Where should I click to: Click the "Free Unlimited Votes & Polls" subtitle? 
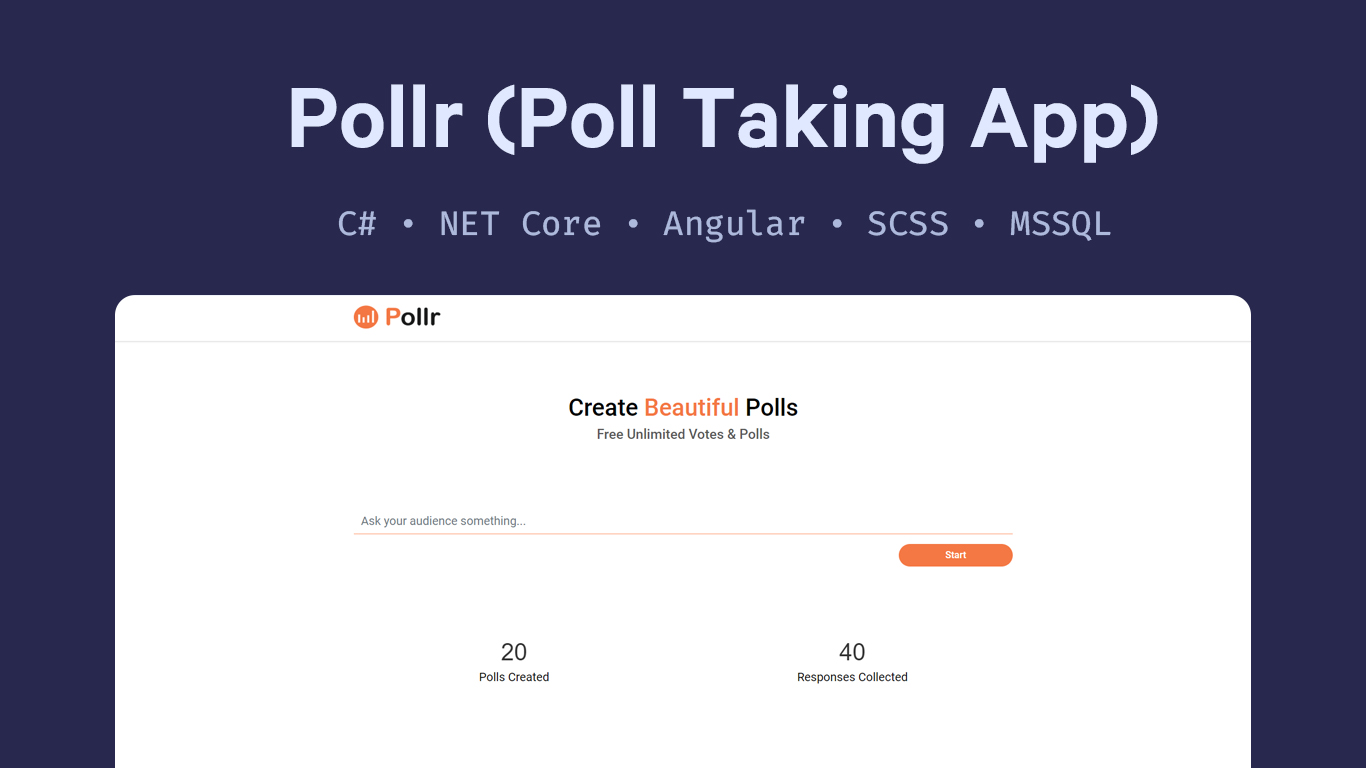point(683,434)
